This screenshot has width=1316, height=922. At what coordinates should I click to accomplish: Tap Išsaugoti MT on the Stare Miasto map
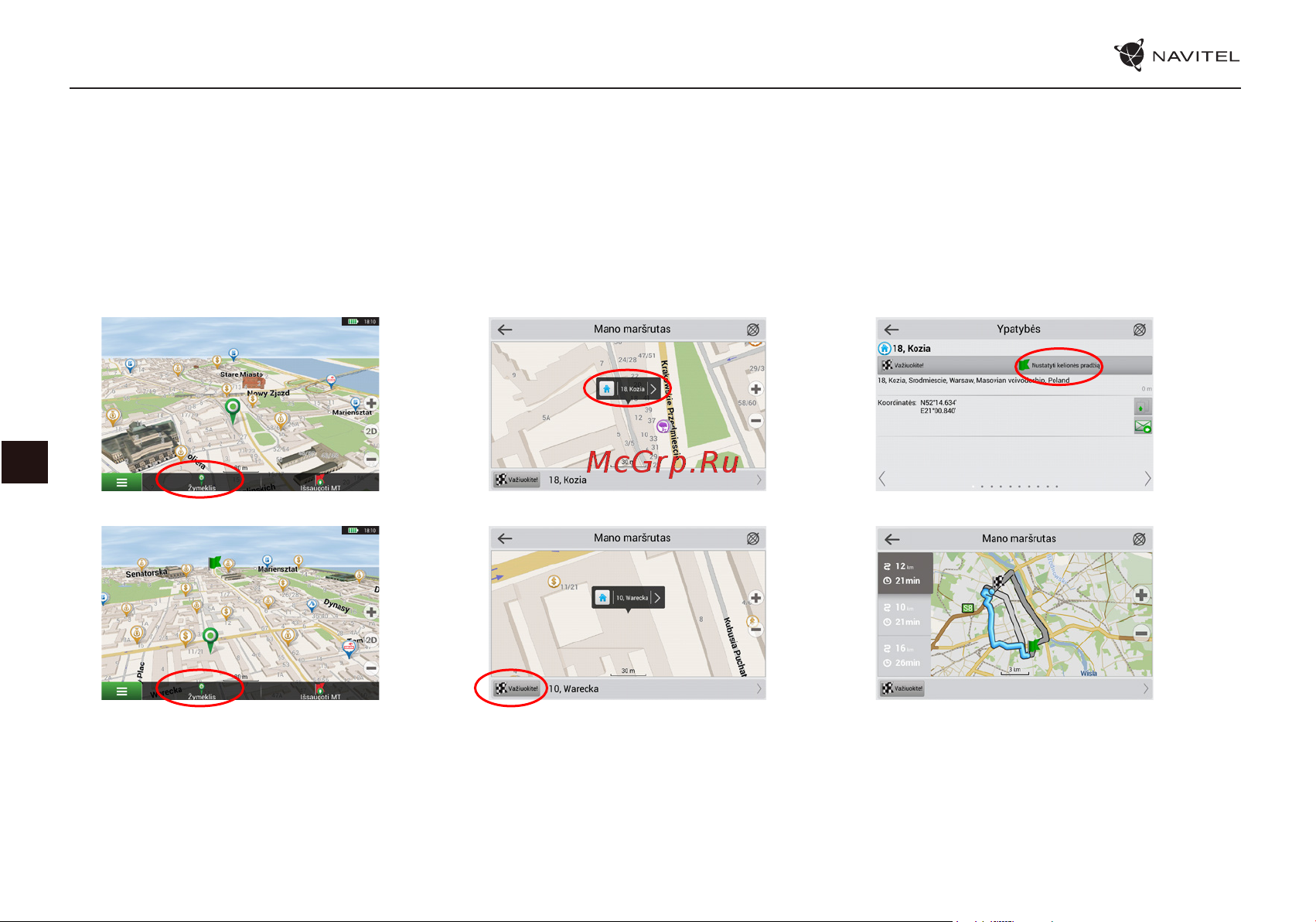coord(320,483)
